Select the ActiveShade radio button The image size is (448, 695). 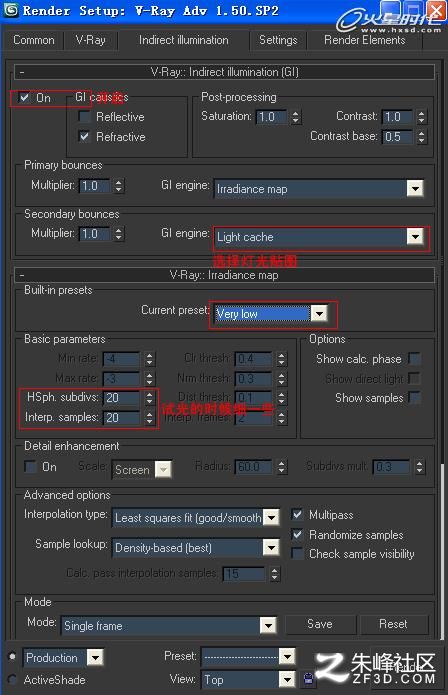[13, 679]
